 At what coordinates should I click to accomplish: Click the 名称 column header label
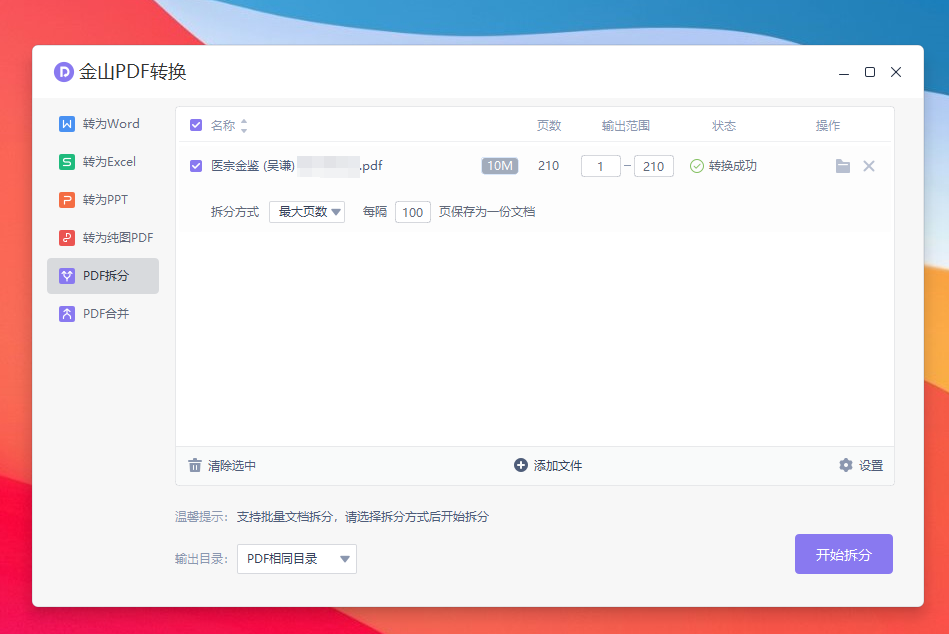[x=223, y=126]
